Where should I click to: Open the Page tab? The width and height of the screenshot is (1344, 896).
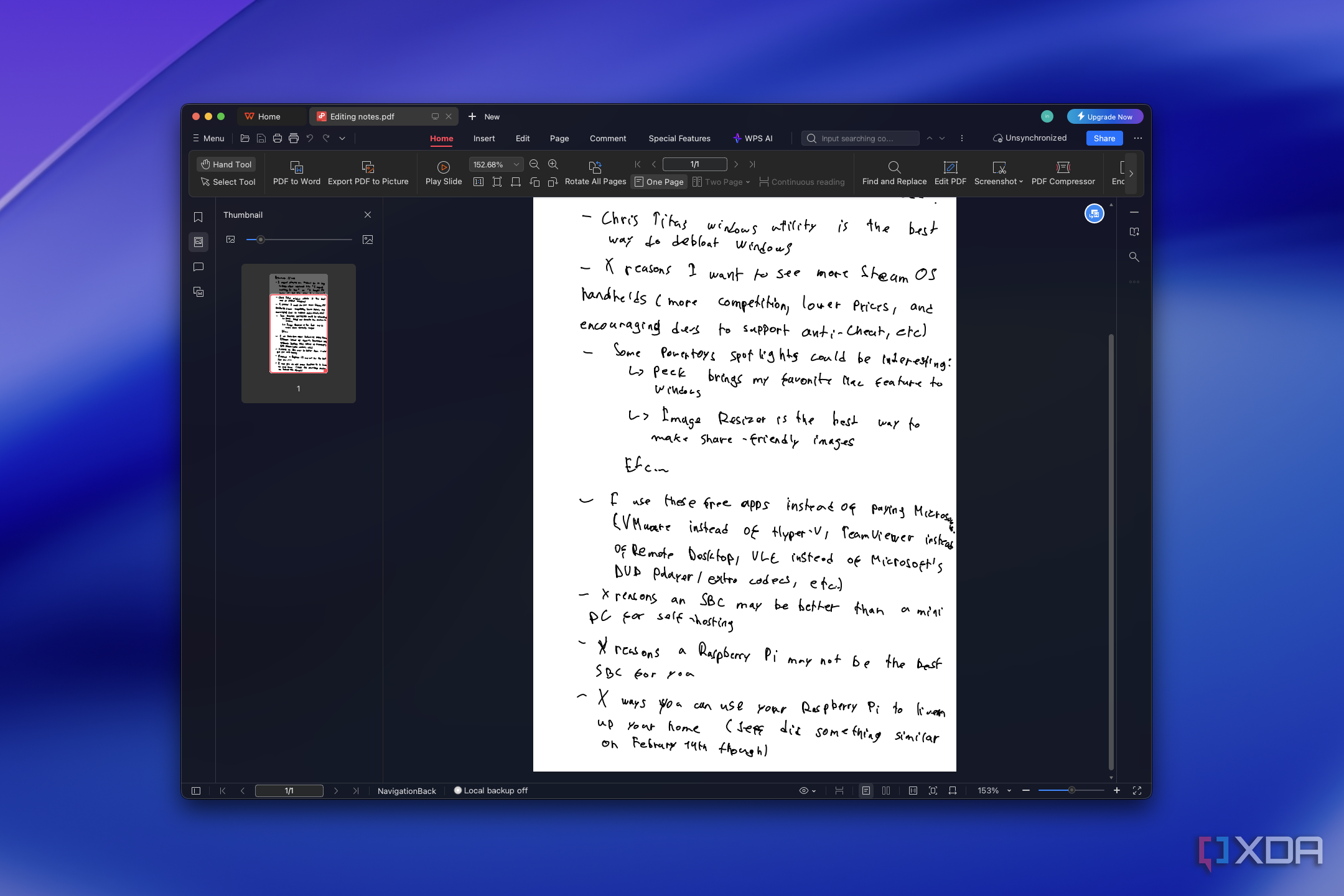point(559,138)
